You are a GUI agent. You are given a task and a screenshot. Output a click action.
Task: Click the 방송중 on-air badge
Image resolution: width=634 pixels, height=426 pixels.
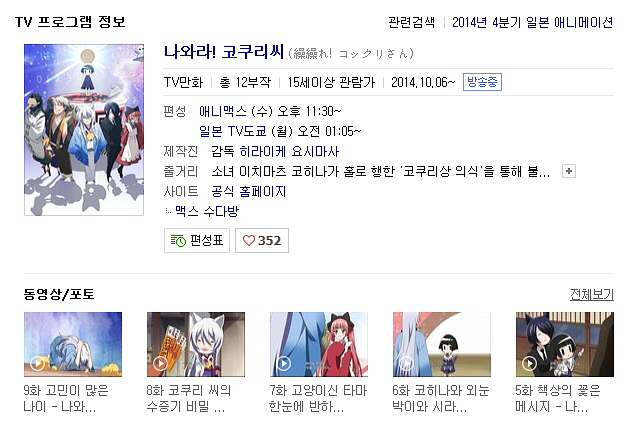tap(482, 82)
